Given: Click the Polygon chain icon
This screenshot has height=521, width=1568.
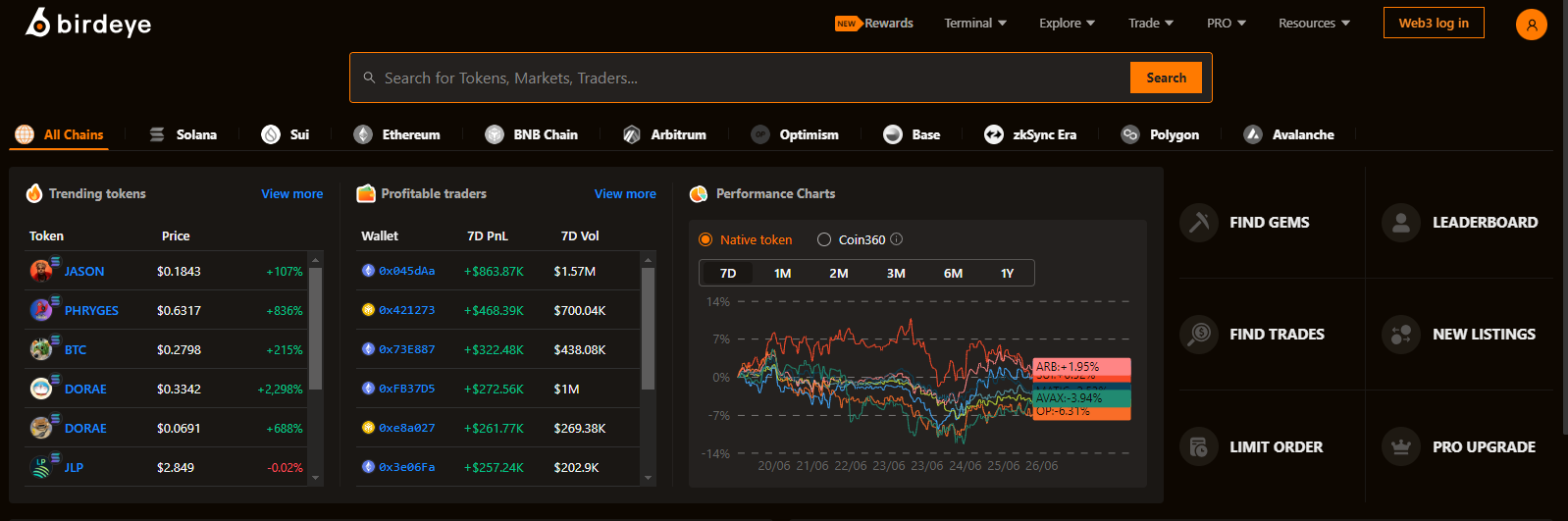Looking at the screenshot, I should click(1130, 134).
